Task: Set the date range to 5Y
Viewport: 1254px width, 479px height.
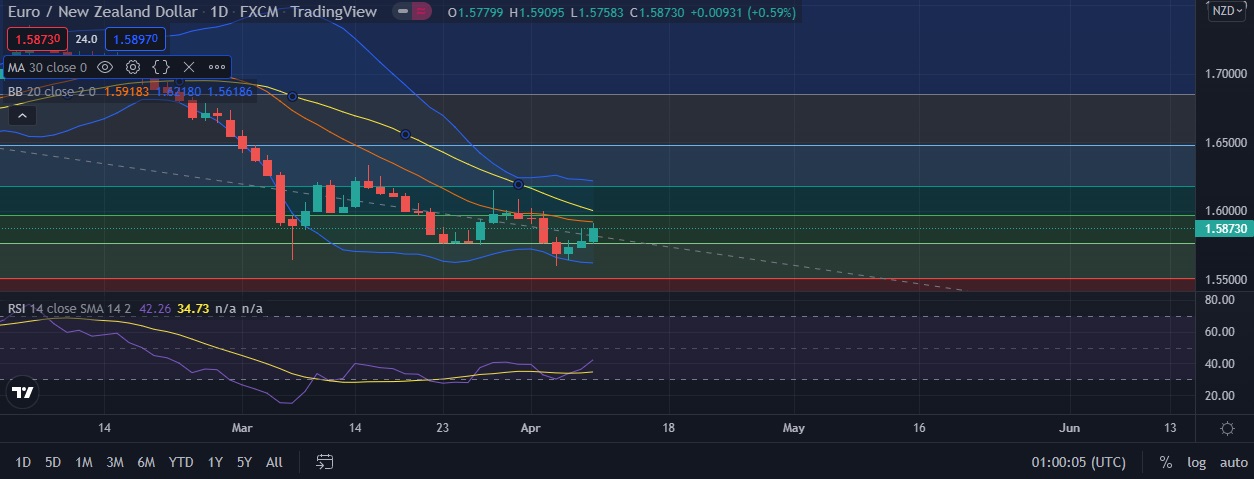Action: tap(244, 462)
